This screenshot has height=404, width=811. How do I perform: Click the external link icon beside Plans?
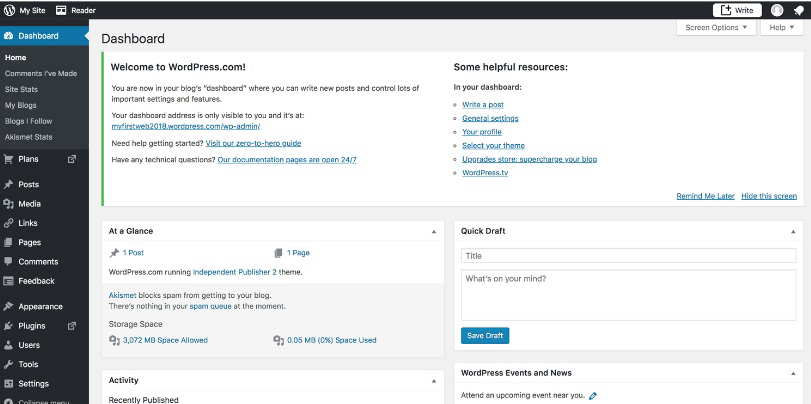72,159
